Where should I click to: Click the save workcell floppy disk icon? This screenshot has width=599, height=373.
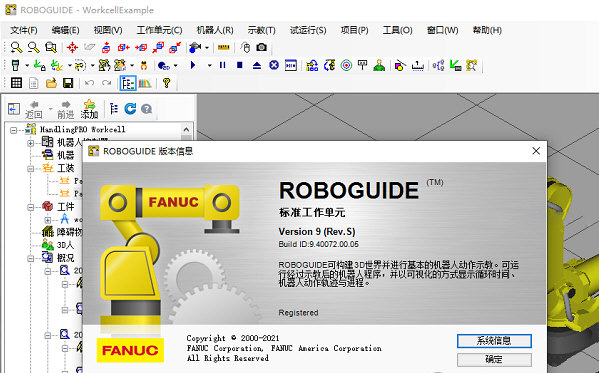68,83
